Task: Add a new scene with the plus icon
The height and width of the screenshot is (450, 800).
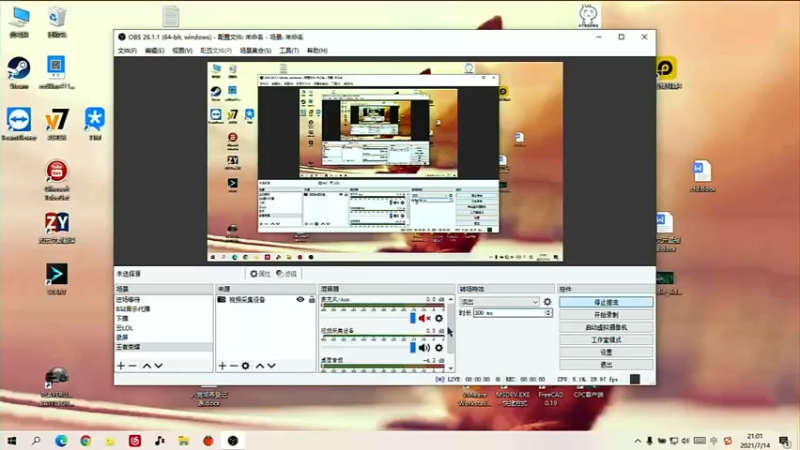Action: click(x=121, y=366)
